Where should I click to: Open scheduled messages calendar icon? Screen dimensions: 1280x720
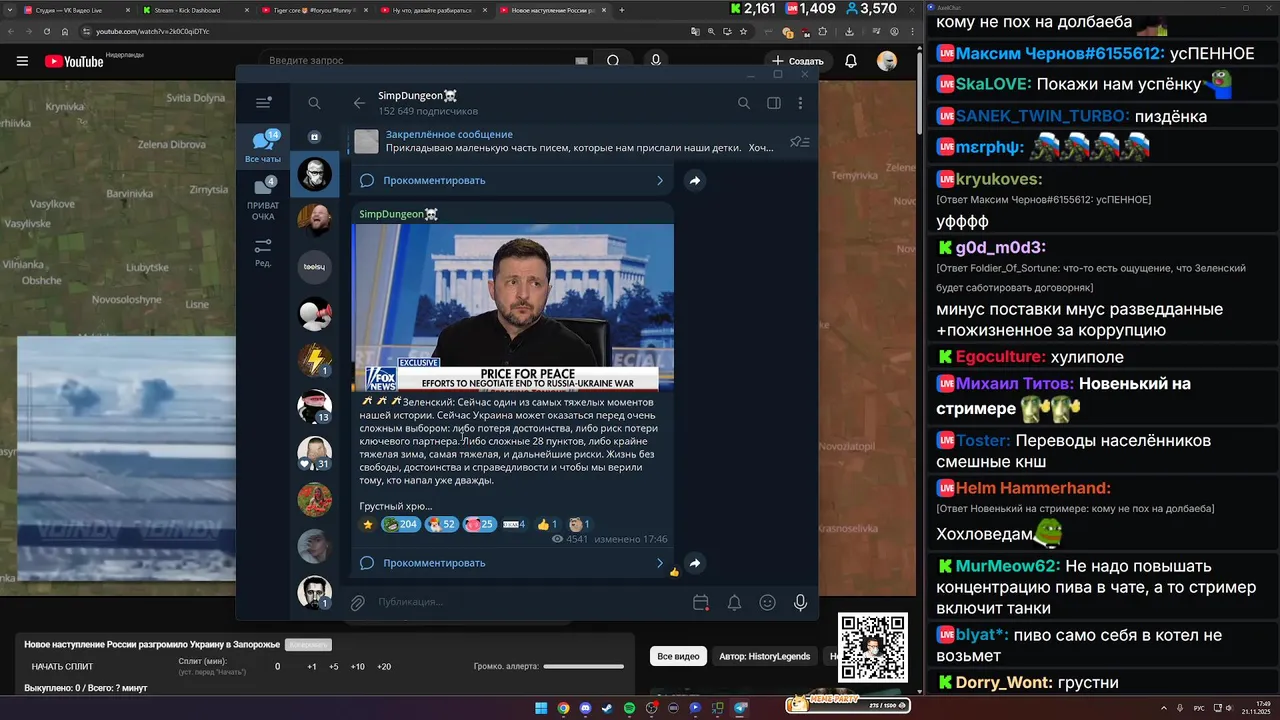(x=701, y=602)
